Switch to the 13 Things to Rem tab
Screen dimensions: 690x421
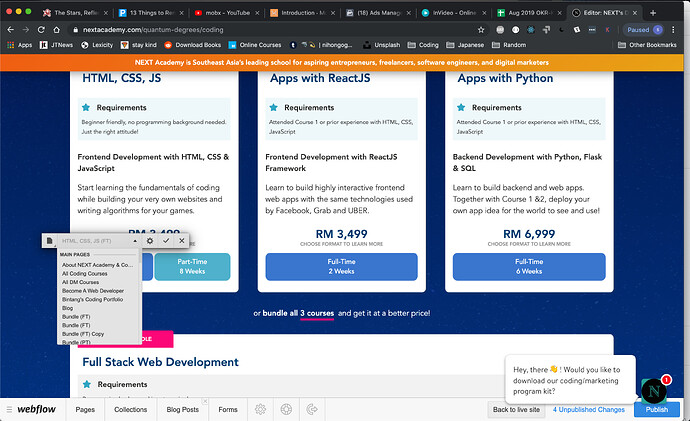[x=150, y=13]
